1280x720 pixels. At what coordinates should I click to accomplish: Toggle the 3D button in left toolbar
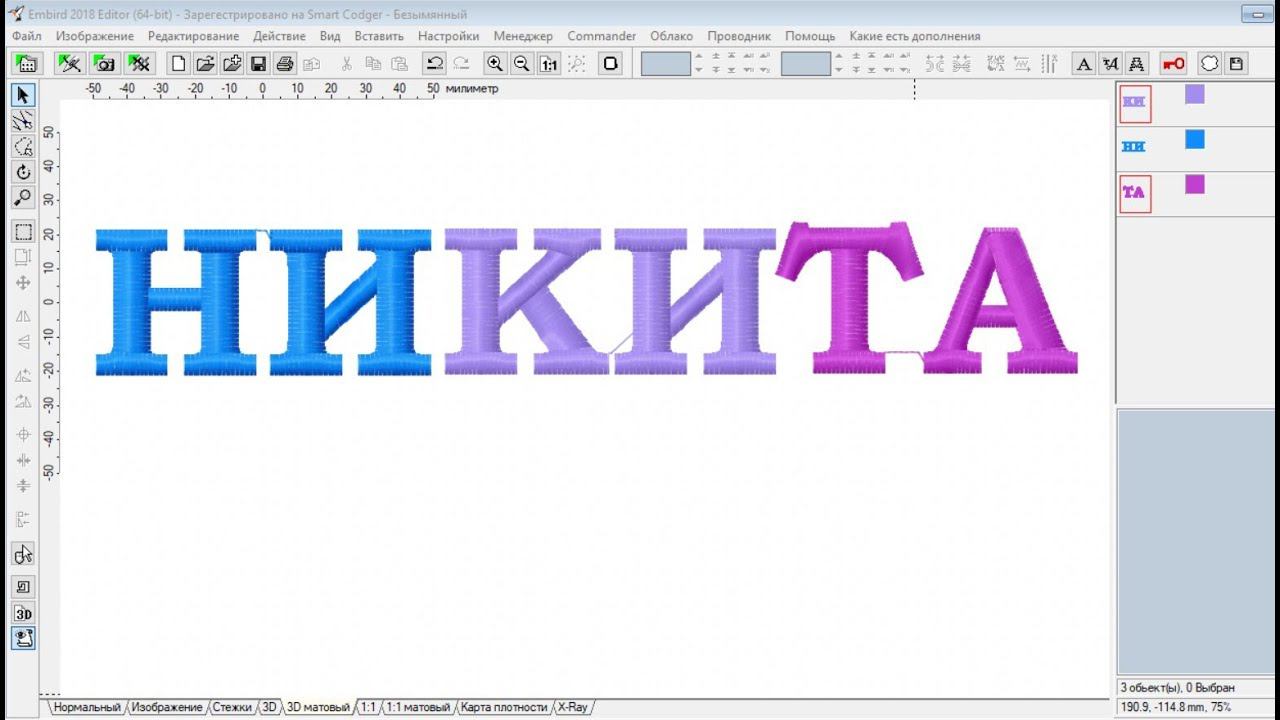click(24, 613)
